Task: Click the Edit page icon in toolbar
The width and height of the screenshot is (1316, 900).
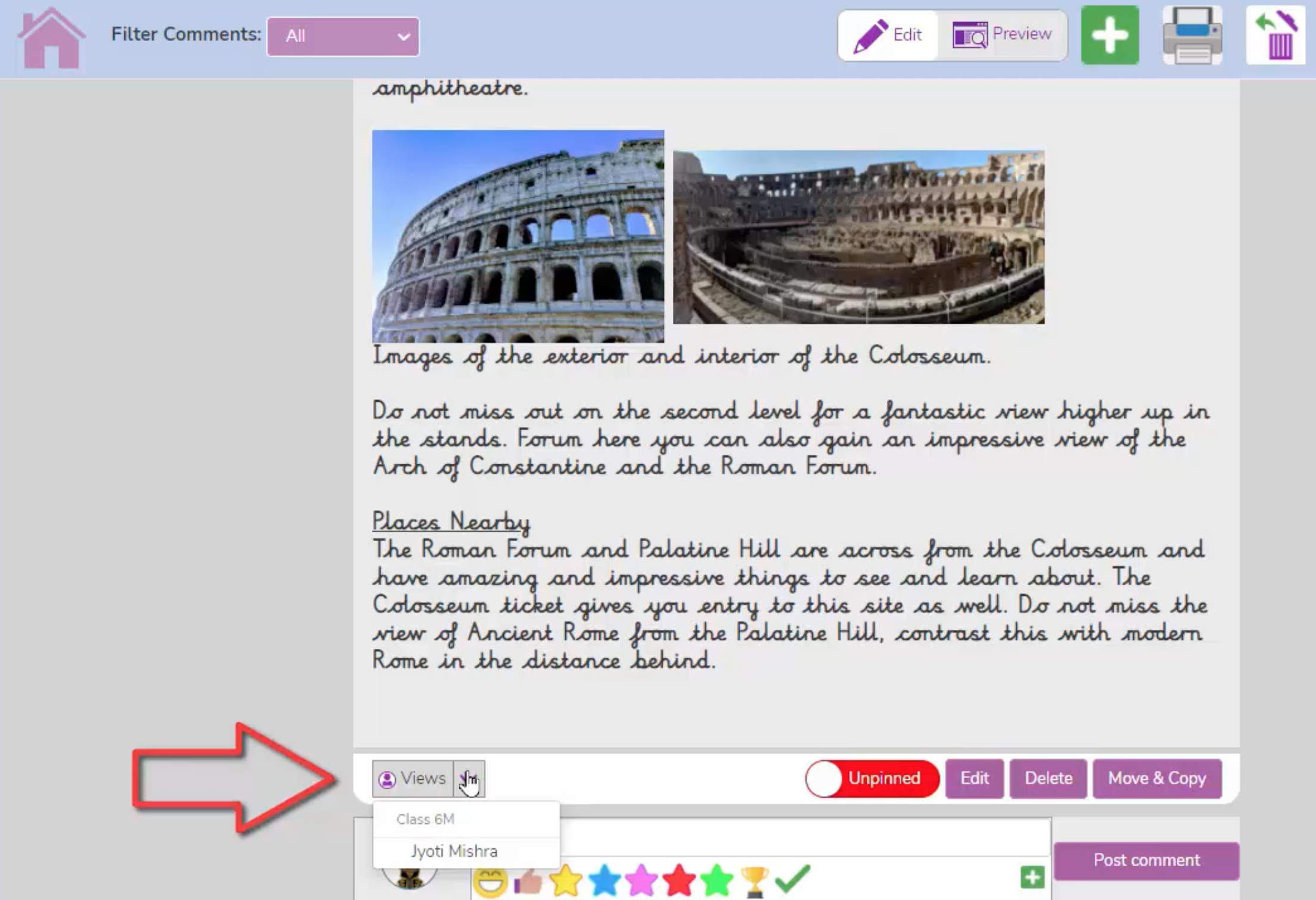Action: click(x=889, y=35)
